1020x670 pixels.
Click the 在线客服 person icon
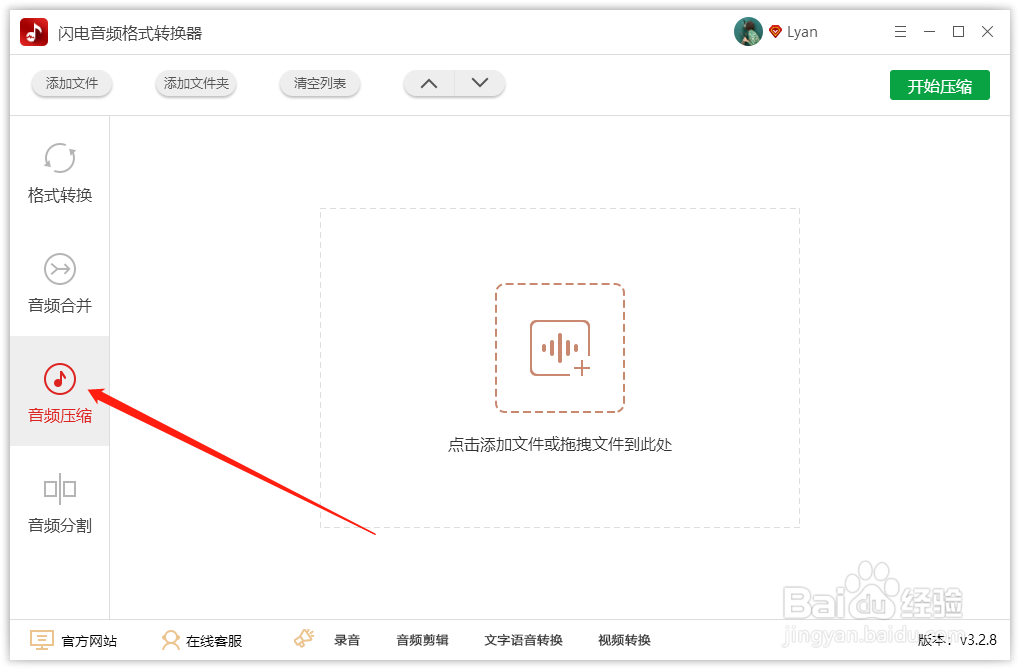coord(170,640)
